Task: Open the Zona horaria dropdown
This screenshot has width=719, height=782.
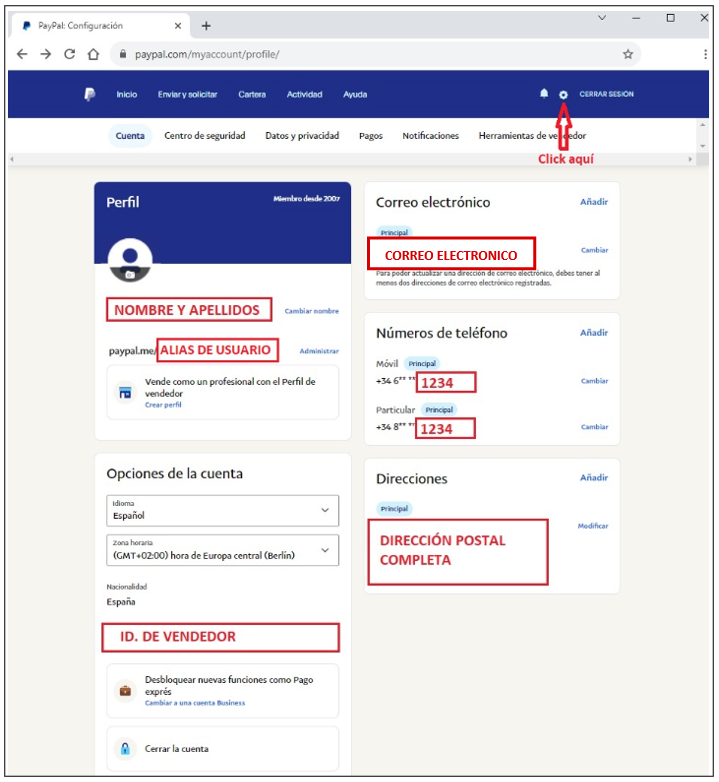Action: point(222,550)
